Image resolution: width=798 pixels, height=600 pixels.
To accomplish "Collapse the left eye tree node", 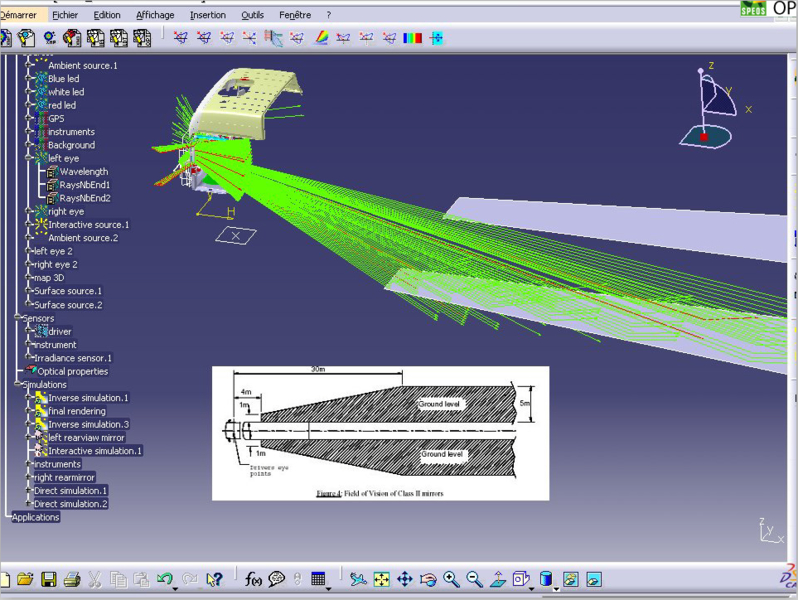I will tap(29, 158).
